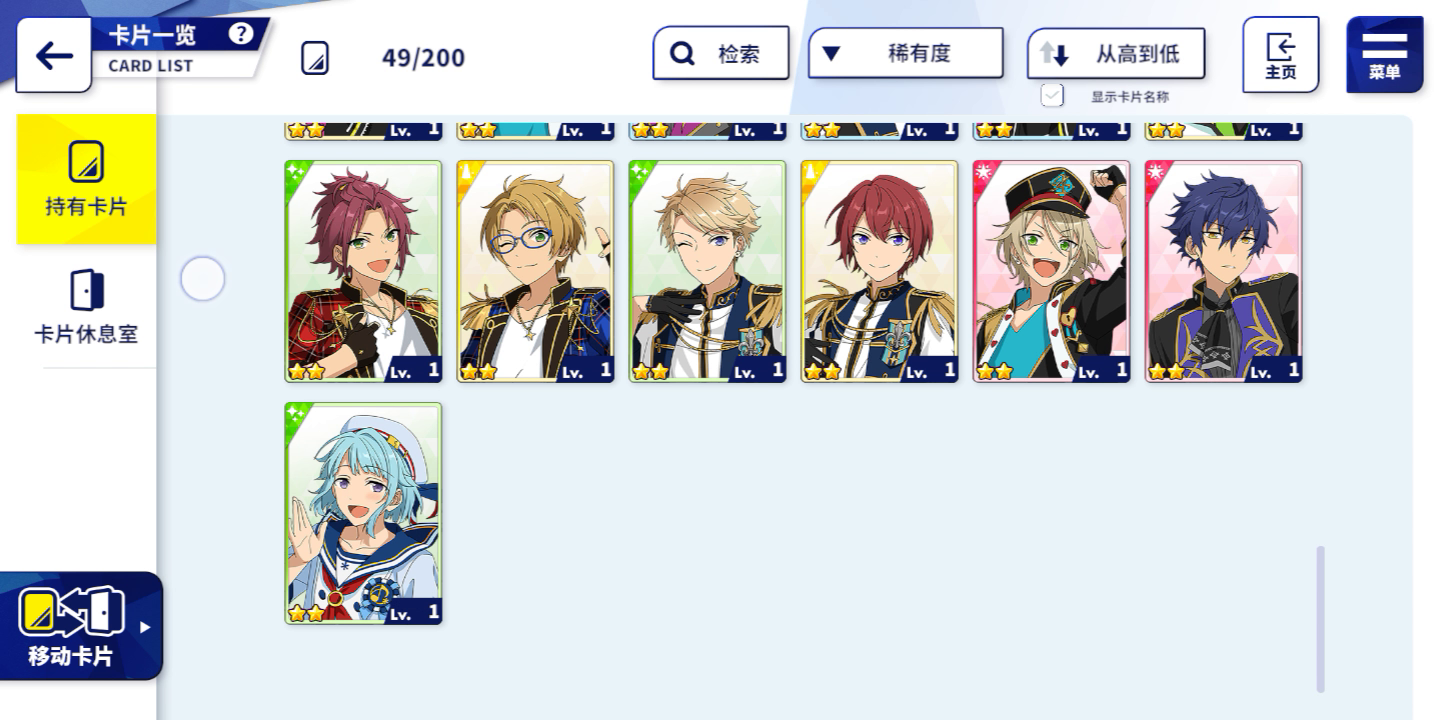Expand the arrow on the 移动卡片 panel
1440x720 pixels.
pyautogui.click(x=145, y=627)
